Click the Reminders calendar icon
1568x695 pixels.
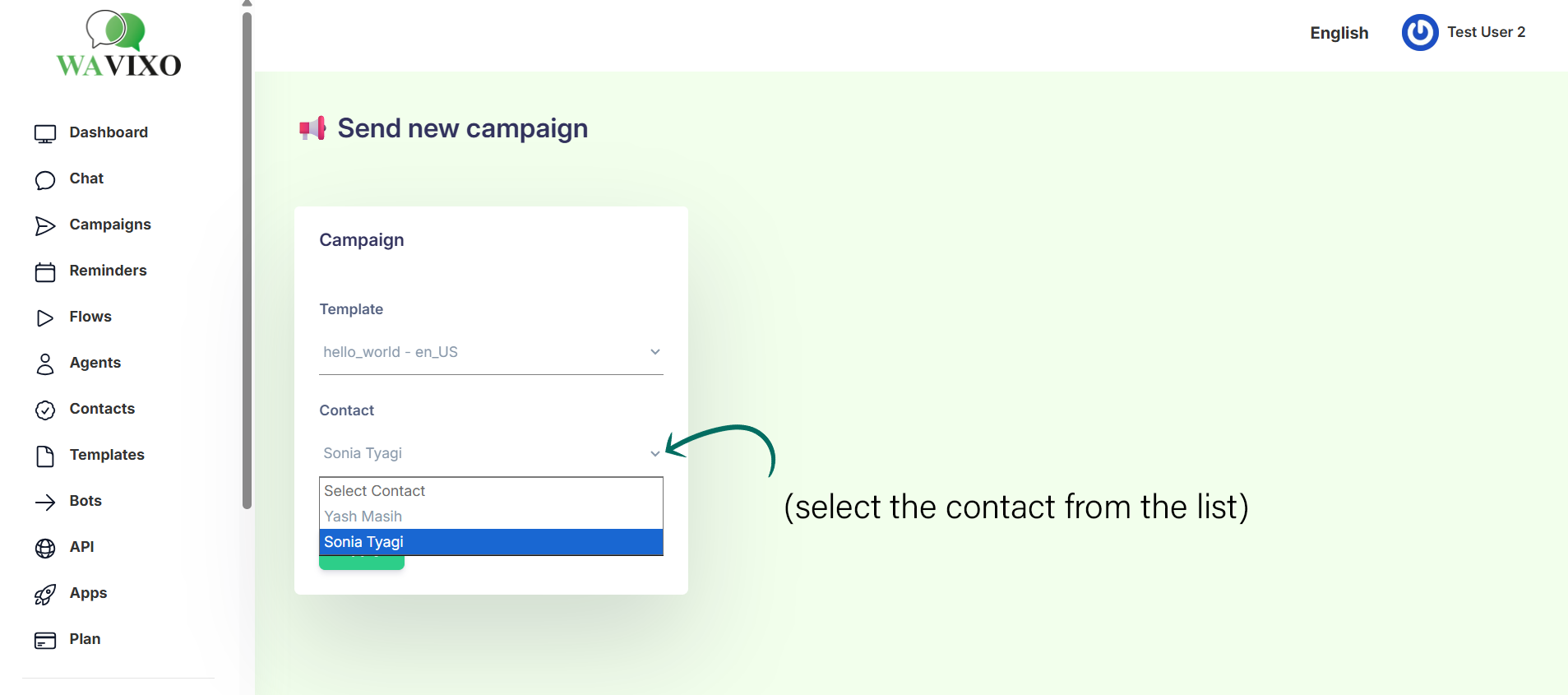[x=45, y=272]
